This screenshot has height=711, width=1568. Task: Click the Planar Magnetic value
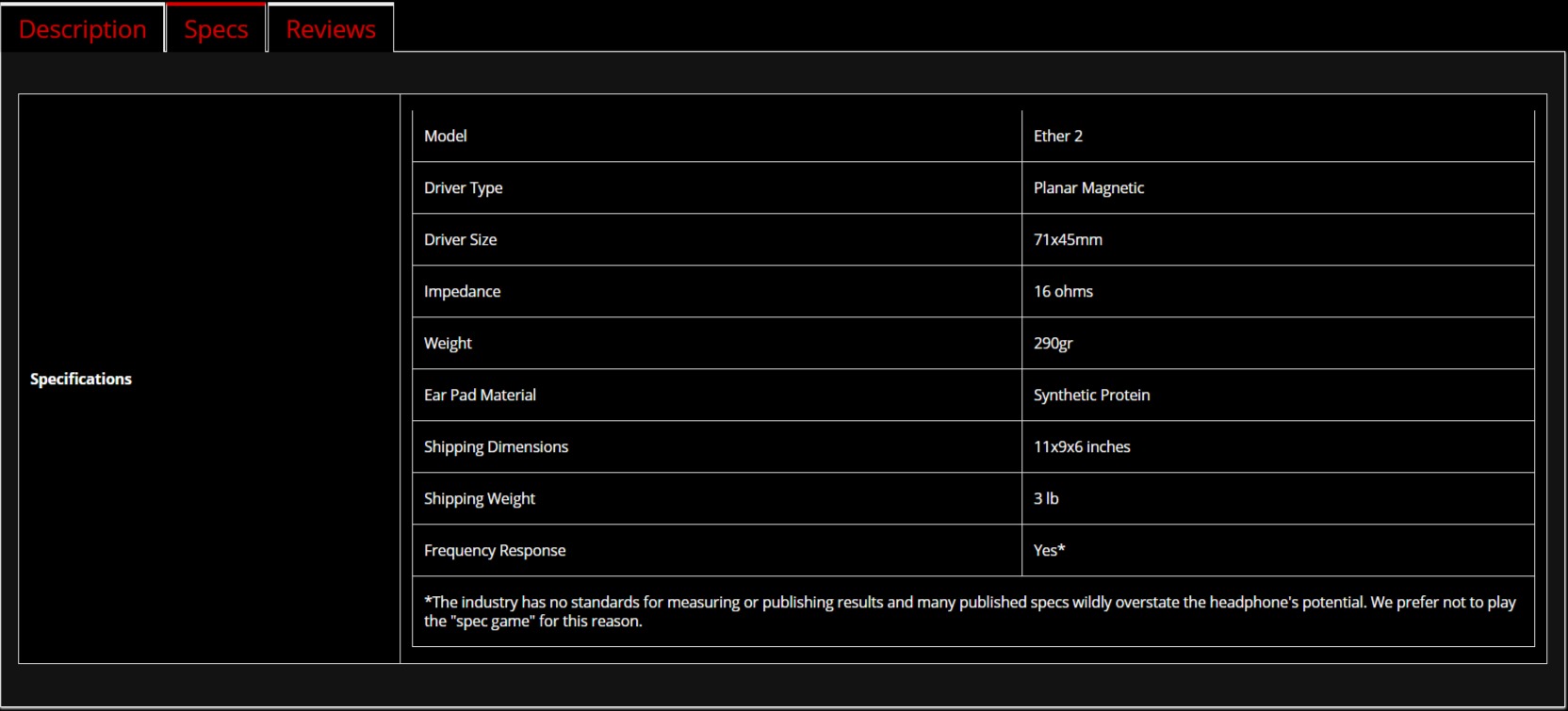(1089, 187)
